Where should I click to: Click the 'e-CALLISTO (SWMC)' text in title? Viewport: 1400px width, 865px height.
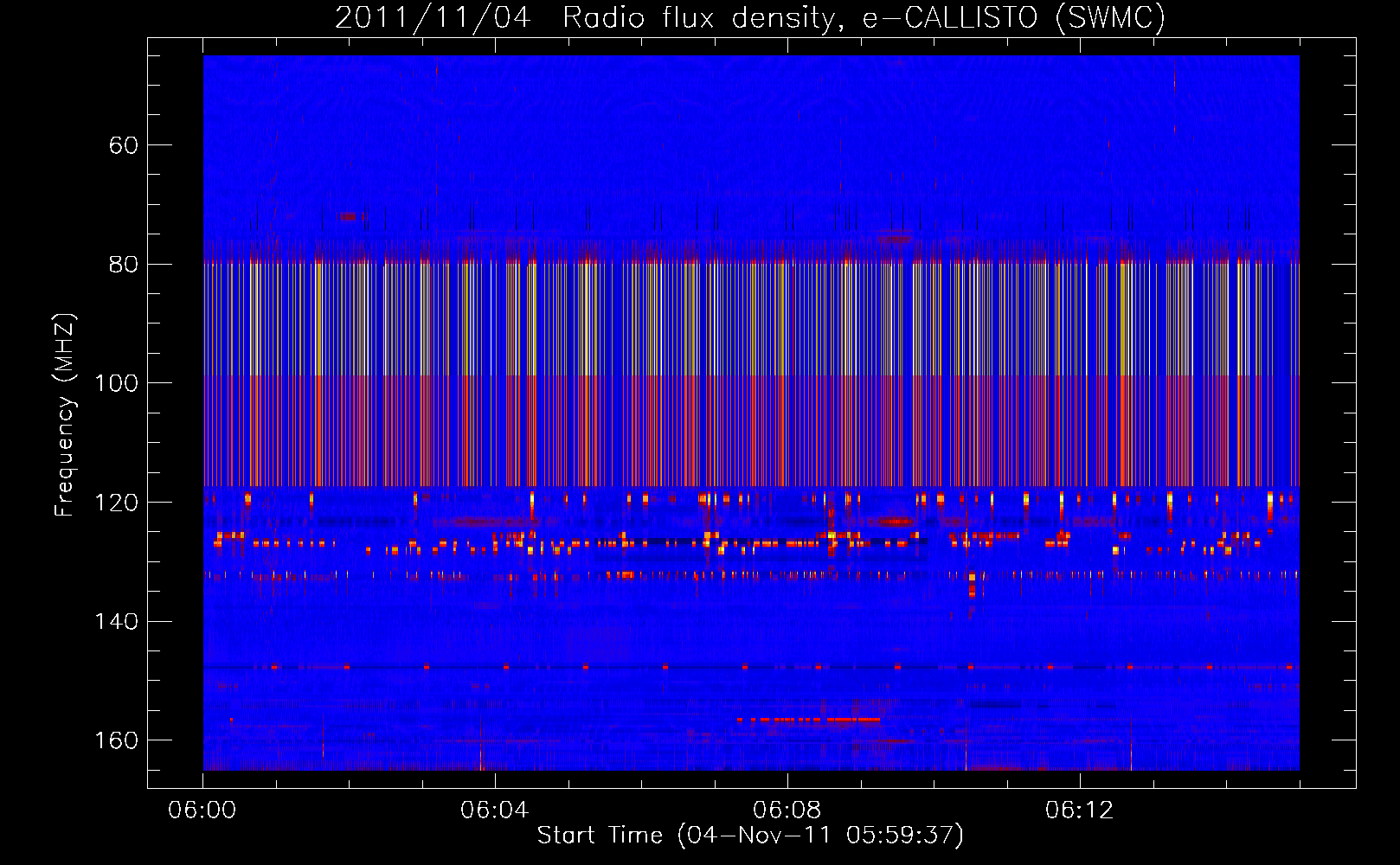point(1014,17)
